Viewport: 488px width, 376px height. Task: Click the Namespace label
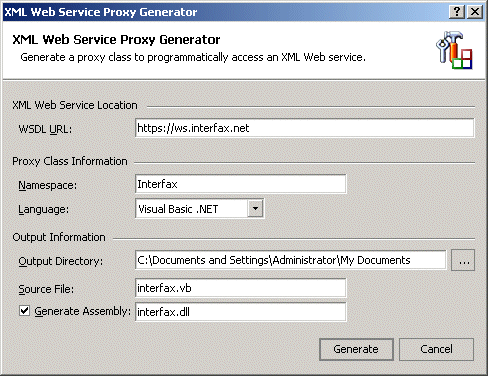click(47, 185)
